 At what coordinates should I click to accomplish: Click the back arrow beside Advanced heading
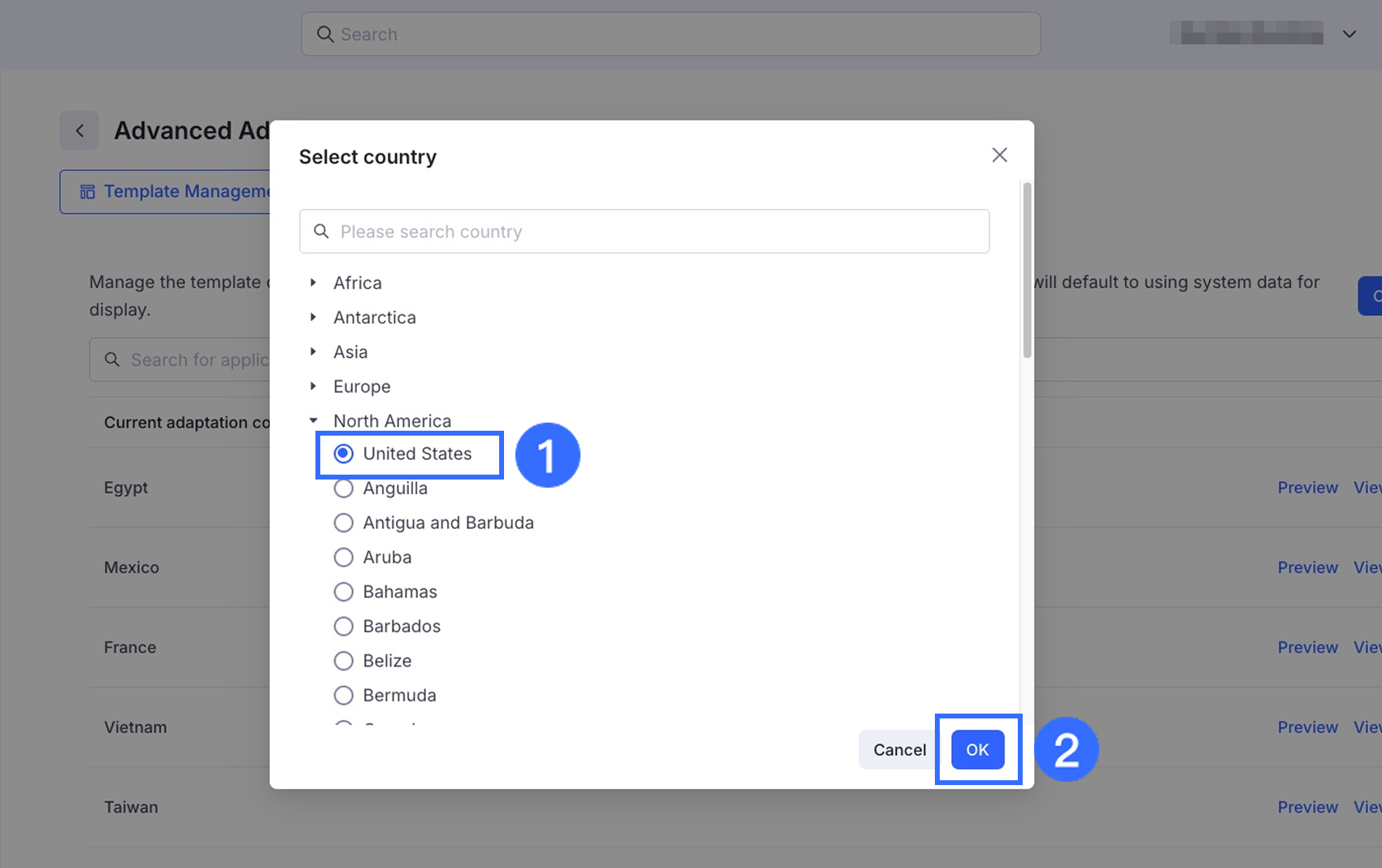tap(80, 131)
